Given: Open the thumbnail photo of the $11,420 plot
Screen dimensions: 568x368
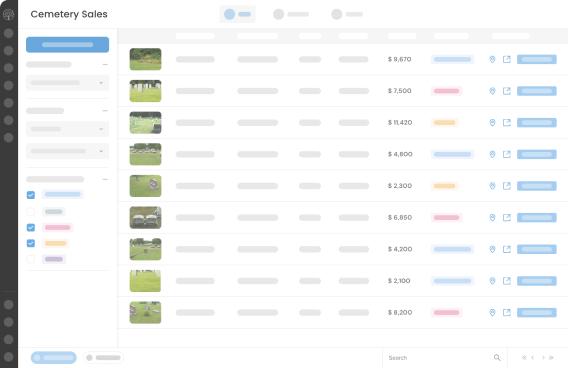Looking at the screenshot, I should pos(145,122).
